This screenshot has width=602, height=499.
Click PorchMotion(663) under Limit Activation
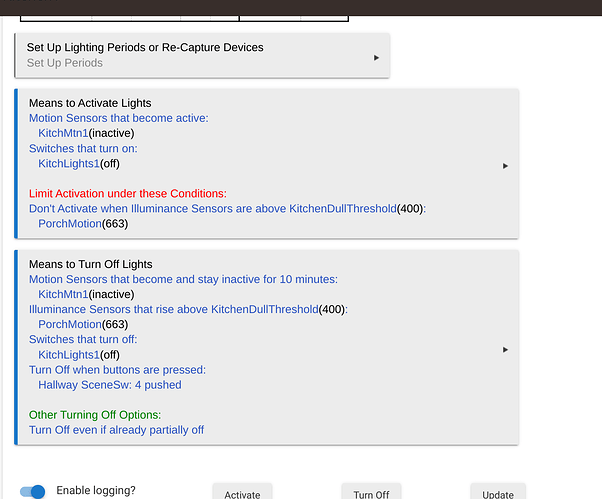[83, 224]
